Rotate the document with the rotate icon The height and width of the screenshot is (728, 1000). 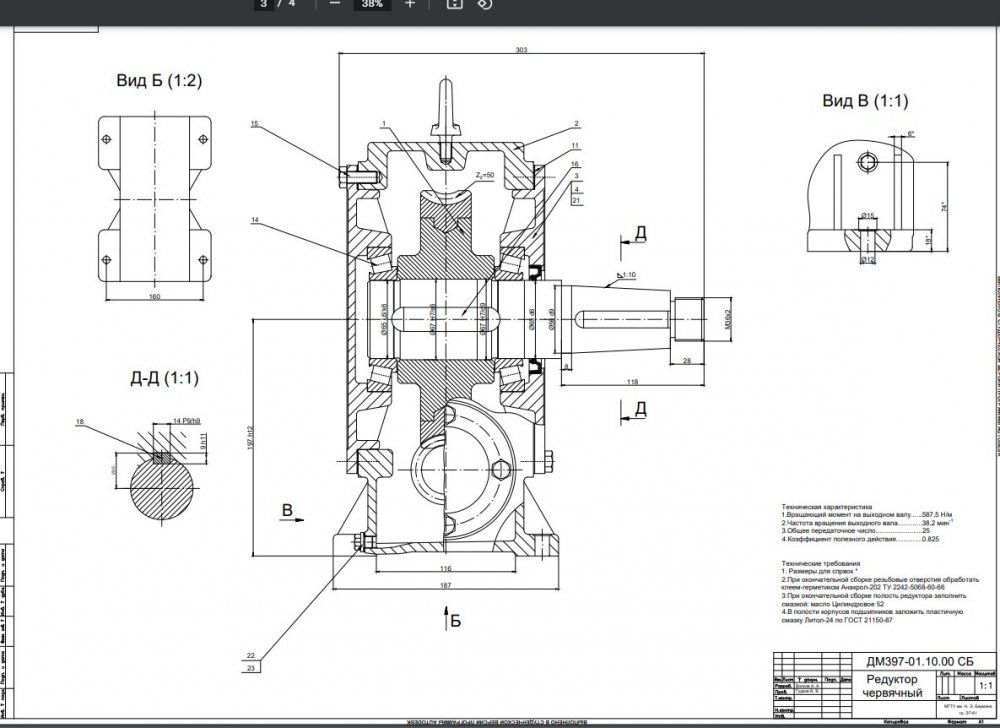tap(484, 4)
